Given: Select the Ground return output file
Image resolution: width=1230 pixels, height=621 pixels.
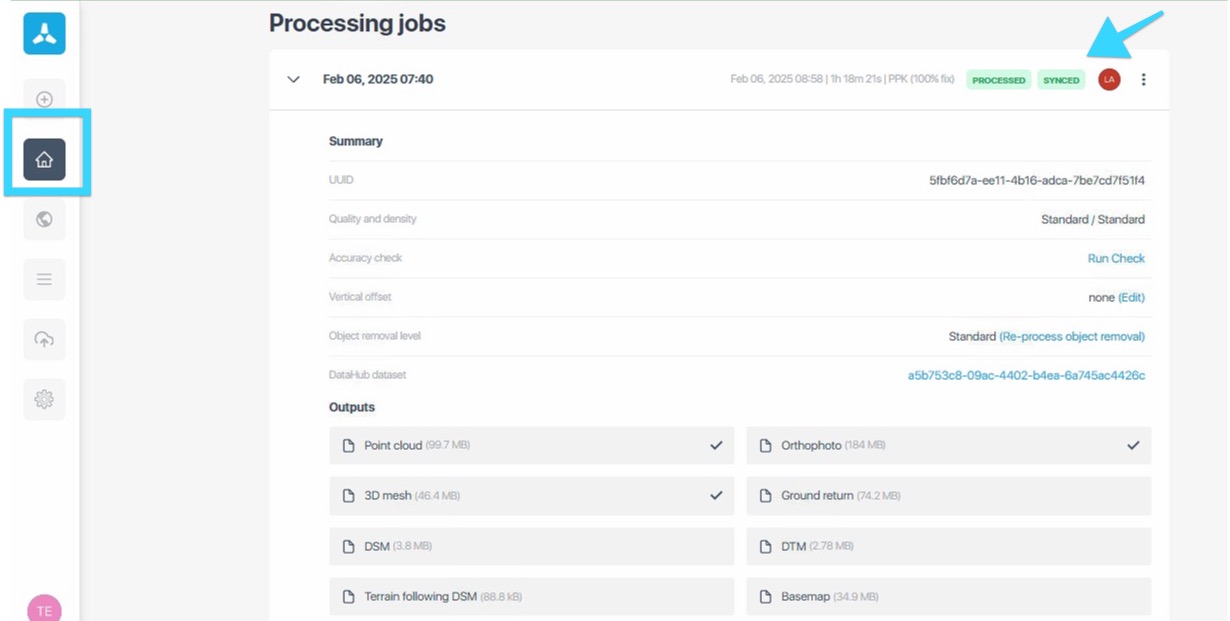Looking at the screenshot, I should tap(948, 496).
